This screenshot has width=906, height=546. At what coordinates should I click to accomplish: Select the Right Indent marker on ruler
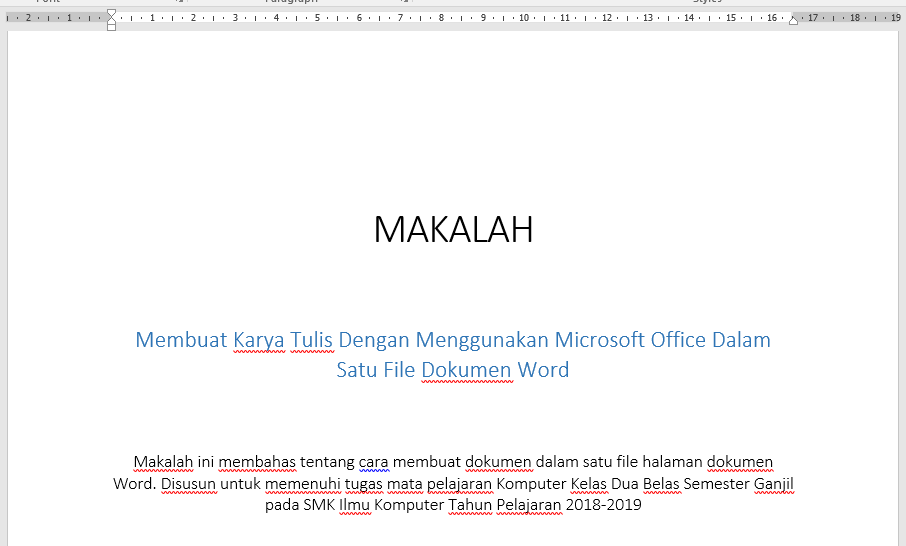(x=794, y=20)
